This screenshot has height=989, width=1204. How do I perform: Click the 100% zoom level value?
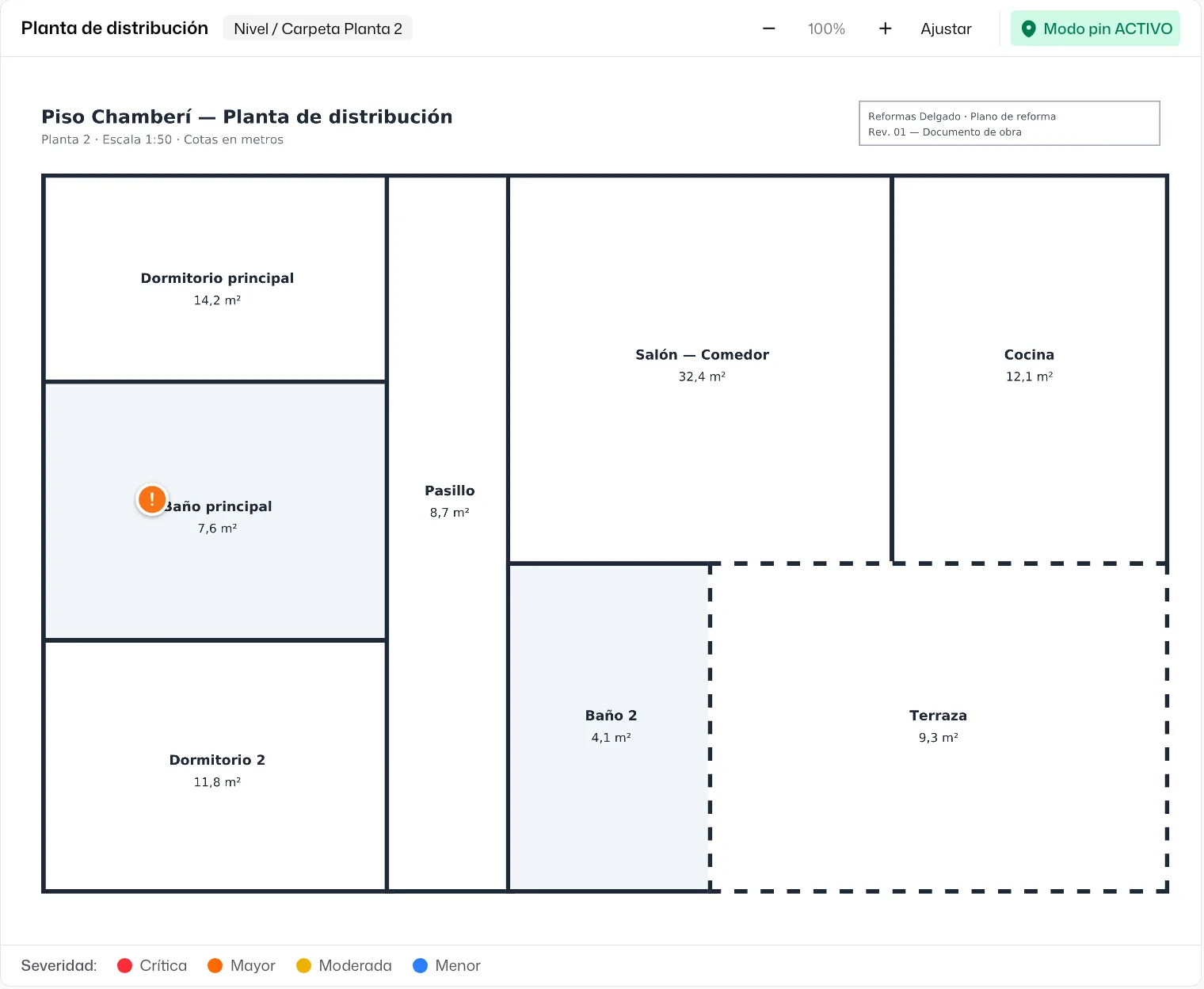coord(826,29)
